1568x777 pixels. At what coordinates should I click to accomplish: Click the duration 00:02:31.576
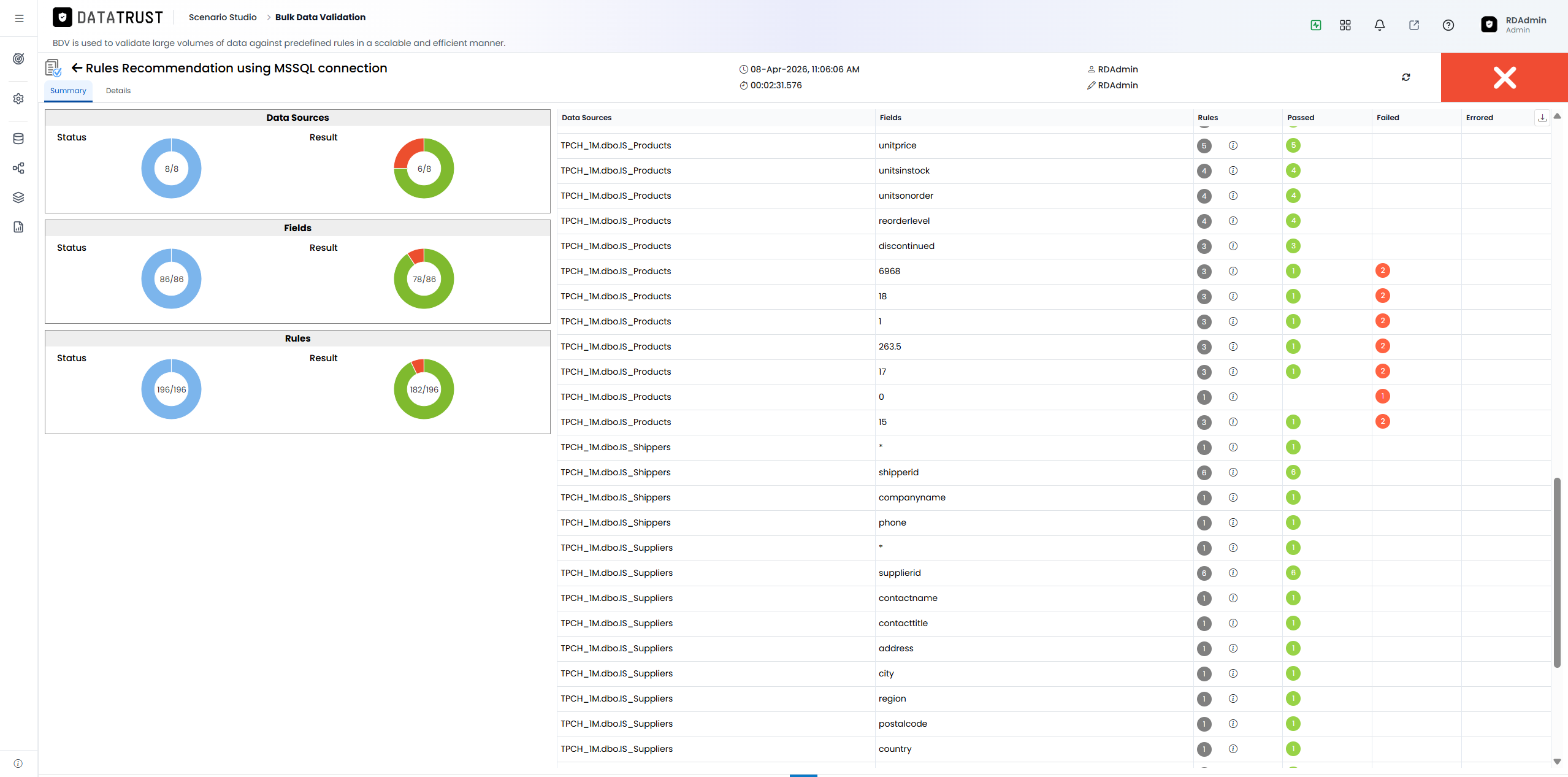coord(776,85)
